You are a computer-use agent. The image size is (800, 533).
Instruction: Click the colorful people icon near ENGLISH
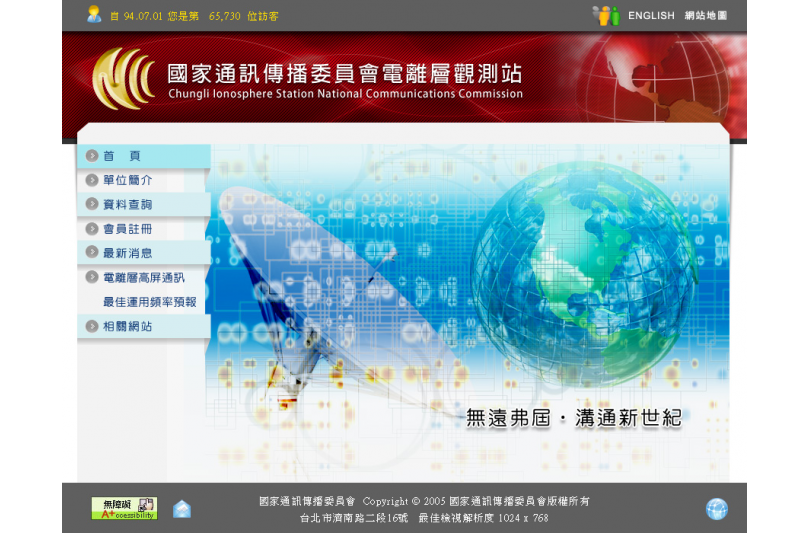click(606, 15)
